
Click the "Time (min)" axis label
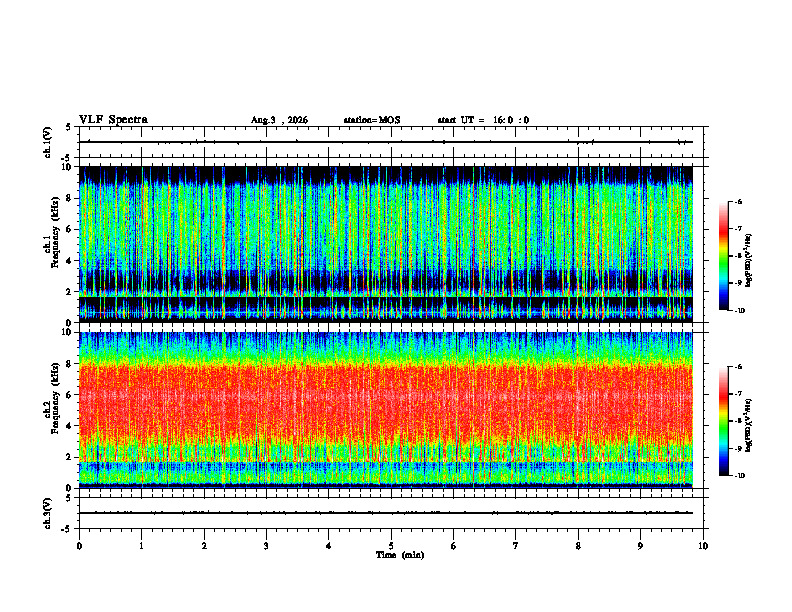click(x=400, y=555)
